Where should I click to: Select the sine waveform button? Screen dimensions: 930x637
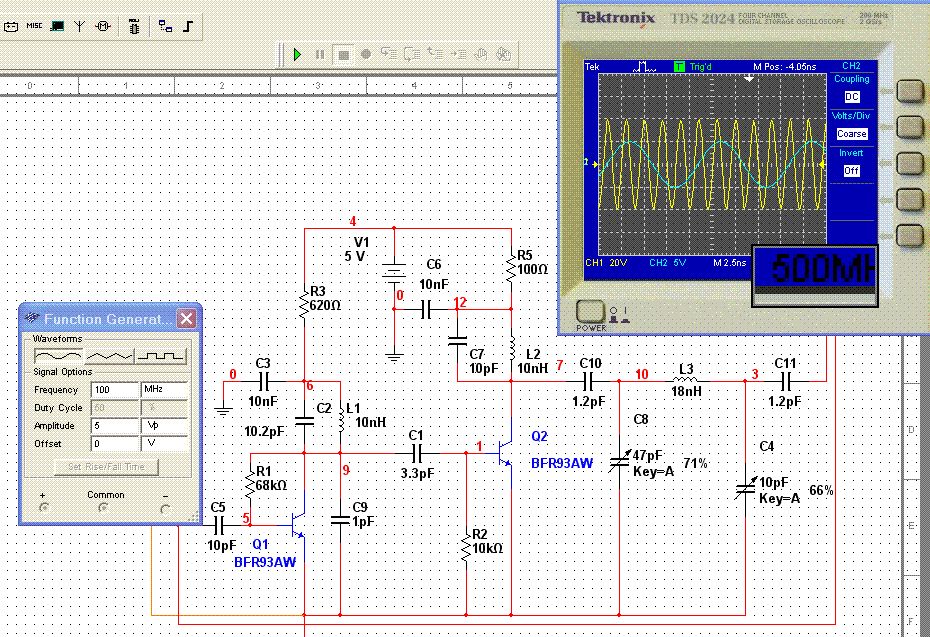(x=58, y=355)
